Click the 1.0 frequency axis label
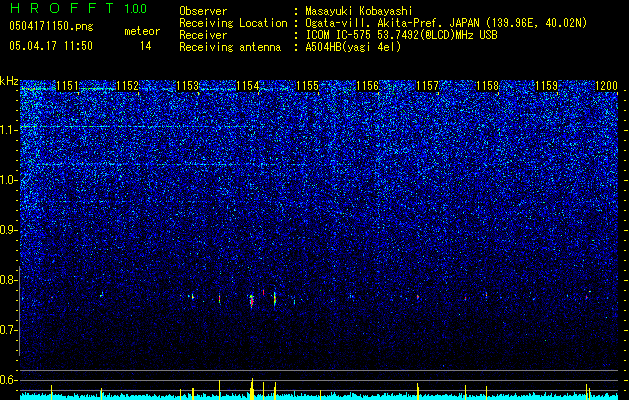The width and height of the screenshot is (629, 400). 9,180
